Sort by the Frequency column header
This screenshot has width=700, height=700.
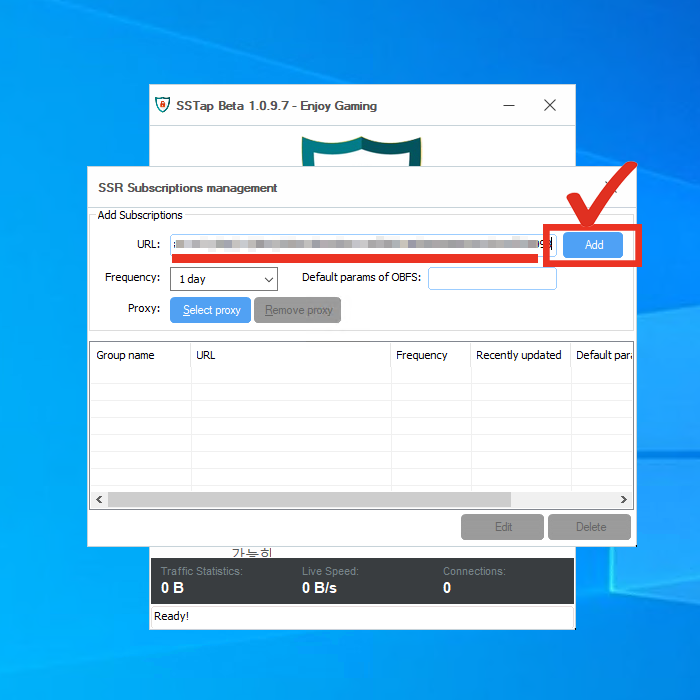point(431,355)
